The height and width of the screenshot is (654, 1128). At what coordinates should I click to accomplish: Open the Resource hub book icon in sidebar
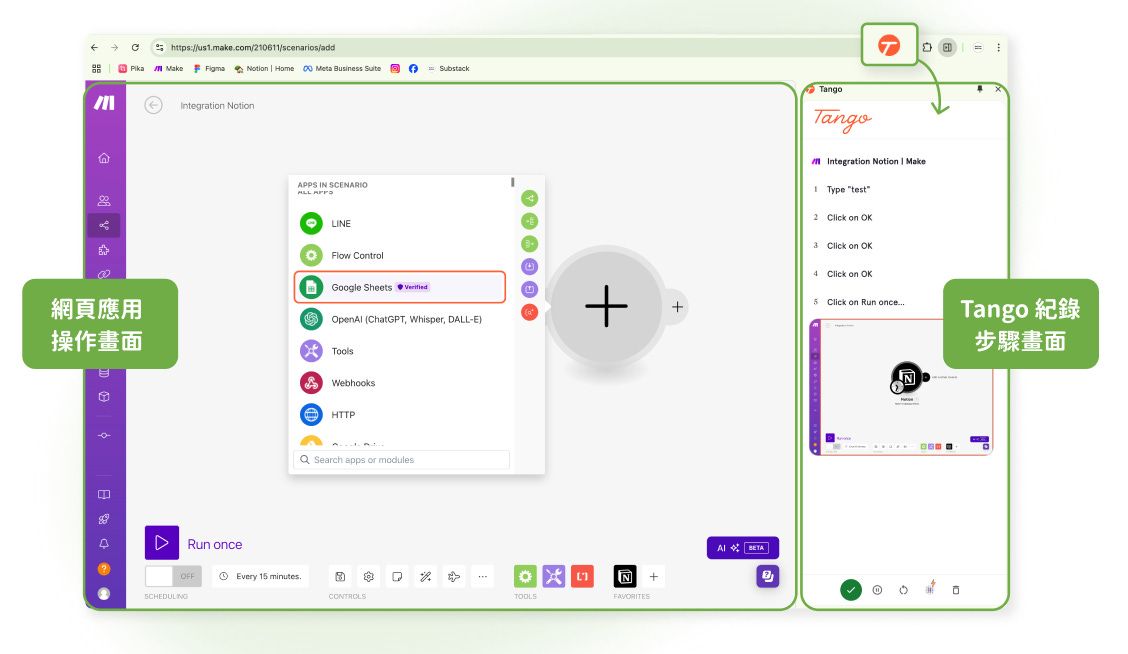(104, 494)
